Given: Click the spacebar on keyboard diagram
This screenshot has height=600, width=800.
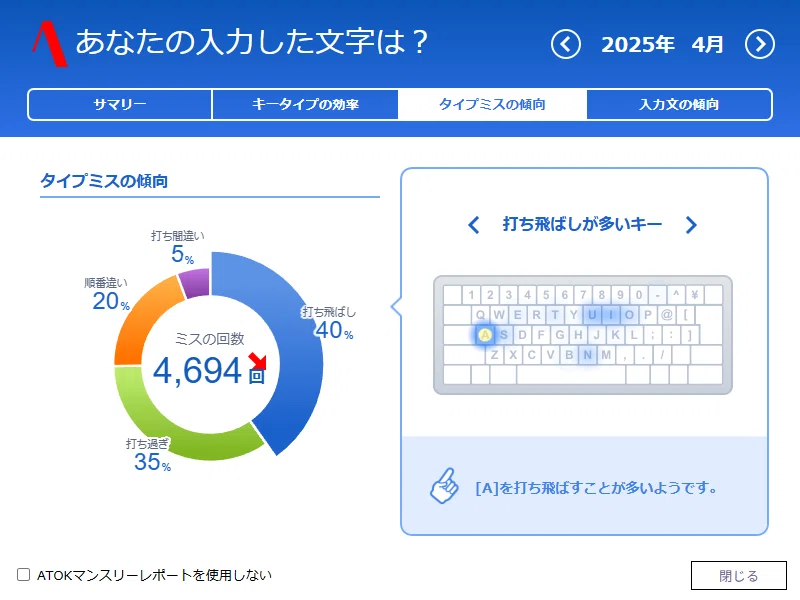Looking at the screenshot, I should click(571, 374).
